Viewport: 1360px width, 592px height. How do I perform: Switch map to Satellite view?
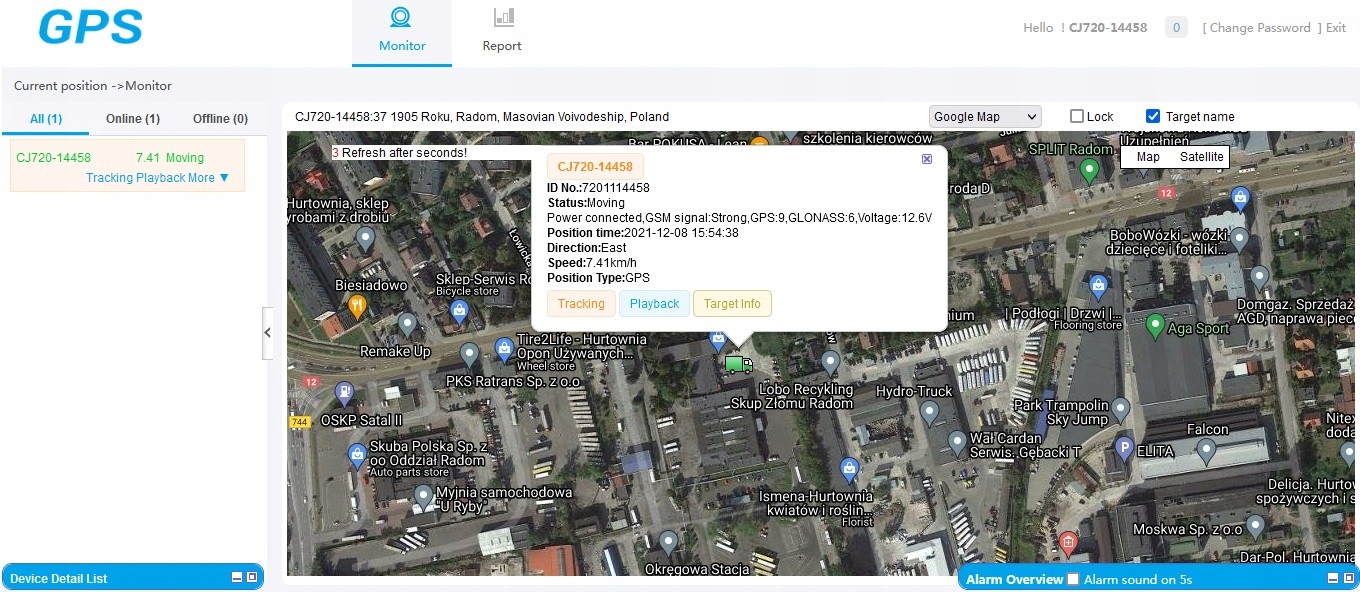1201,157
